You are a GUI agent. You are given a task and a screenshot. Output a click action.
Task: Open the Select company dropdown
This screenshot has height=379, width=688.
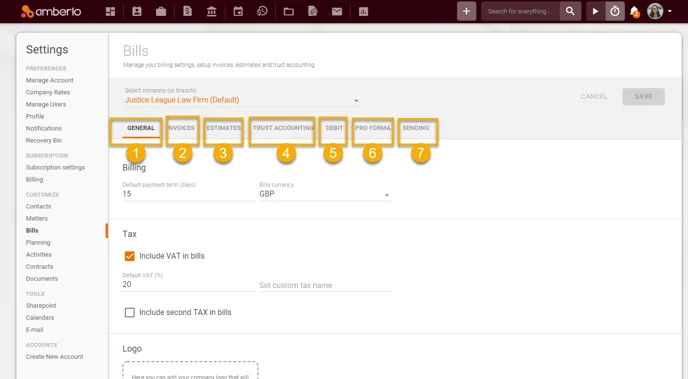pos(242,100)
